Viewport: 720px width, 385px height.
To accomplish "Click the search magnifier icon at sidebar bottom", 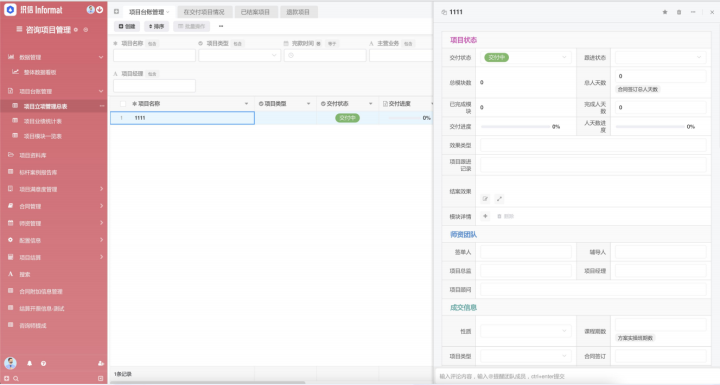I will click(16, 379).
